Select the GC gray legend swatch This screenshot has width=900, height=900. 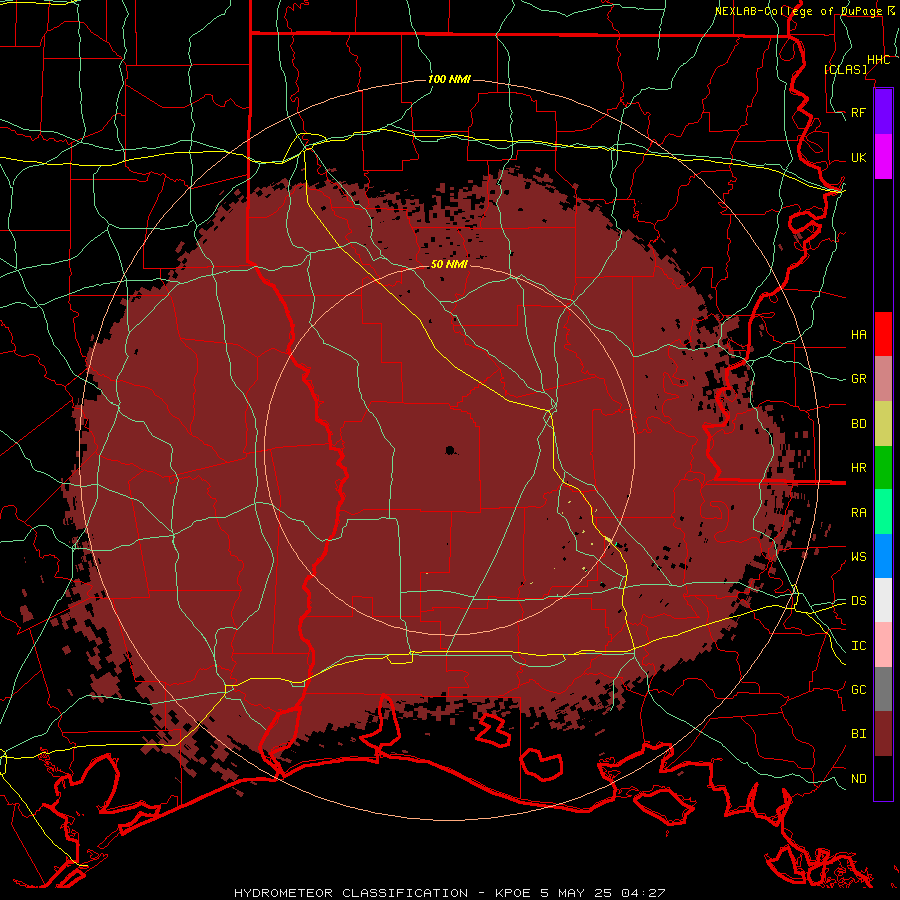pos(883,689)
